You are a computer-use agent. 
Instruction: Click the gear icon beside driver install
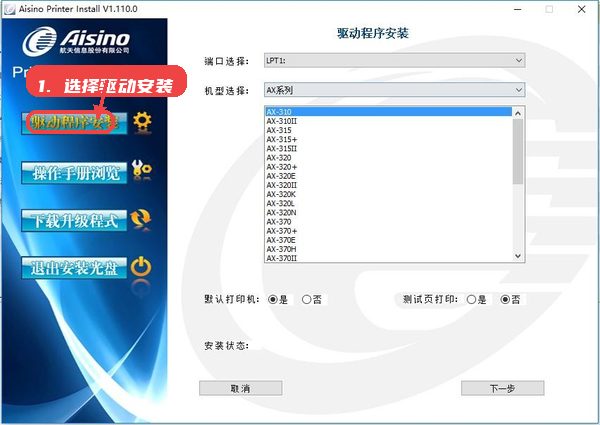pos(142,122)
